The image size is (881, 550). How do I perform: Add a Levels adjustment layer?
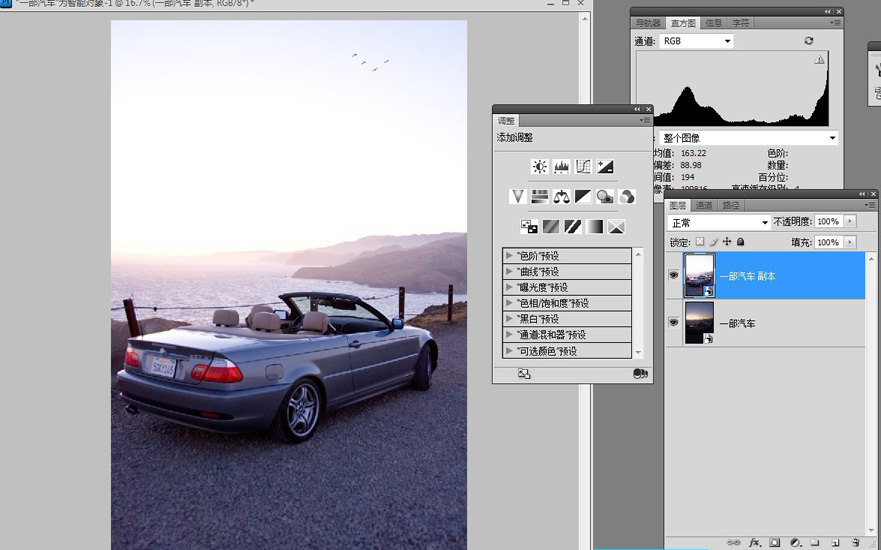tap(561, 166)
